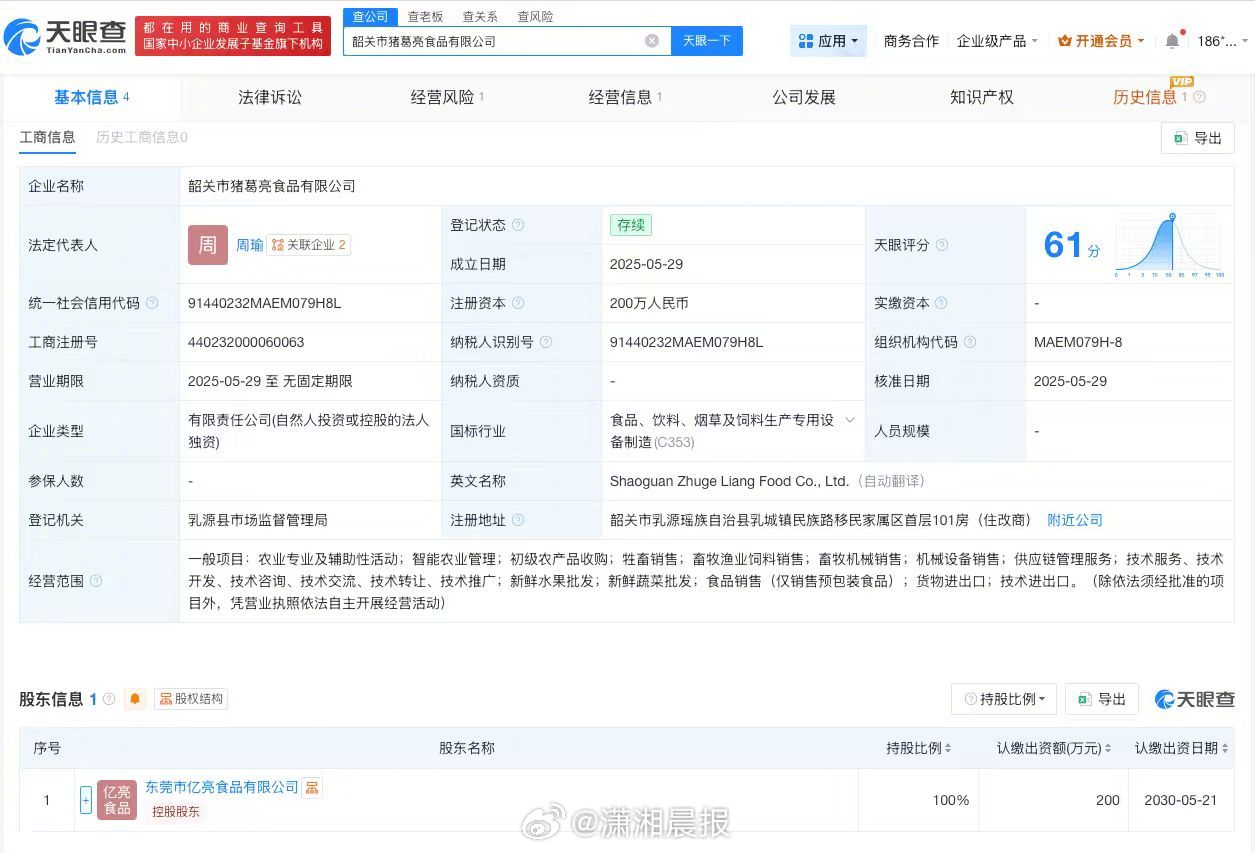This screenshot has width=1255, height=853.
Task: Click the 周 avatar for 周瑜
Action: coord(207,244)
